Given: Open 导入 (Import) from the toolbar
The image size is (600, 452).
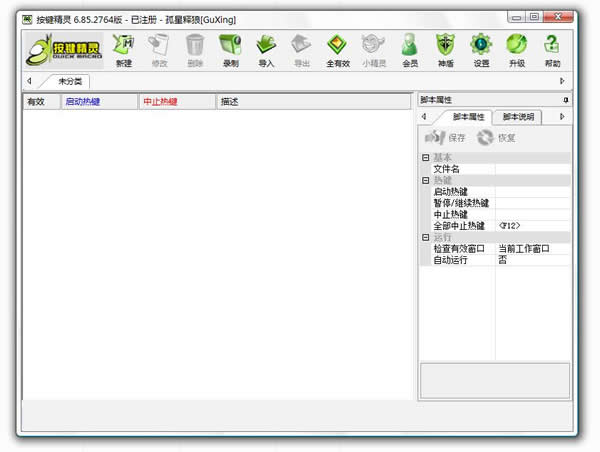Looking at the screenshot, I should tap(266, 49).
